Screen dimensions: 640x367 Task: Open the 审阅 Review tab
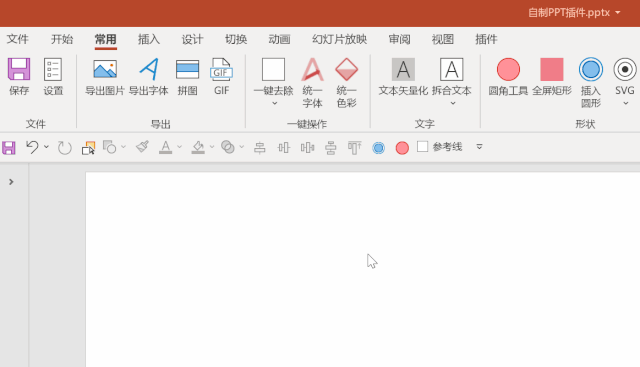[x=399, y=39]
